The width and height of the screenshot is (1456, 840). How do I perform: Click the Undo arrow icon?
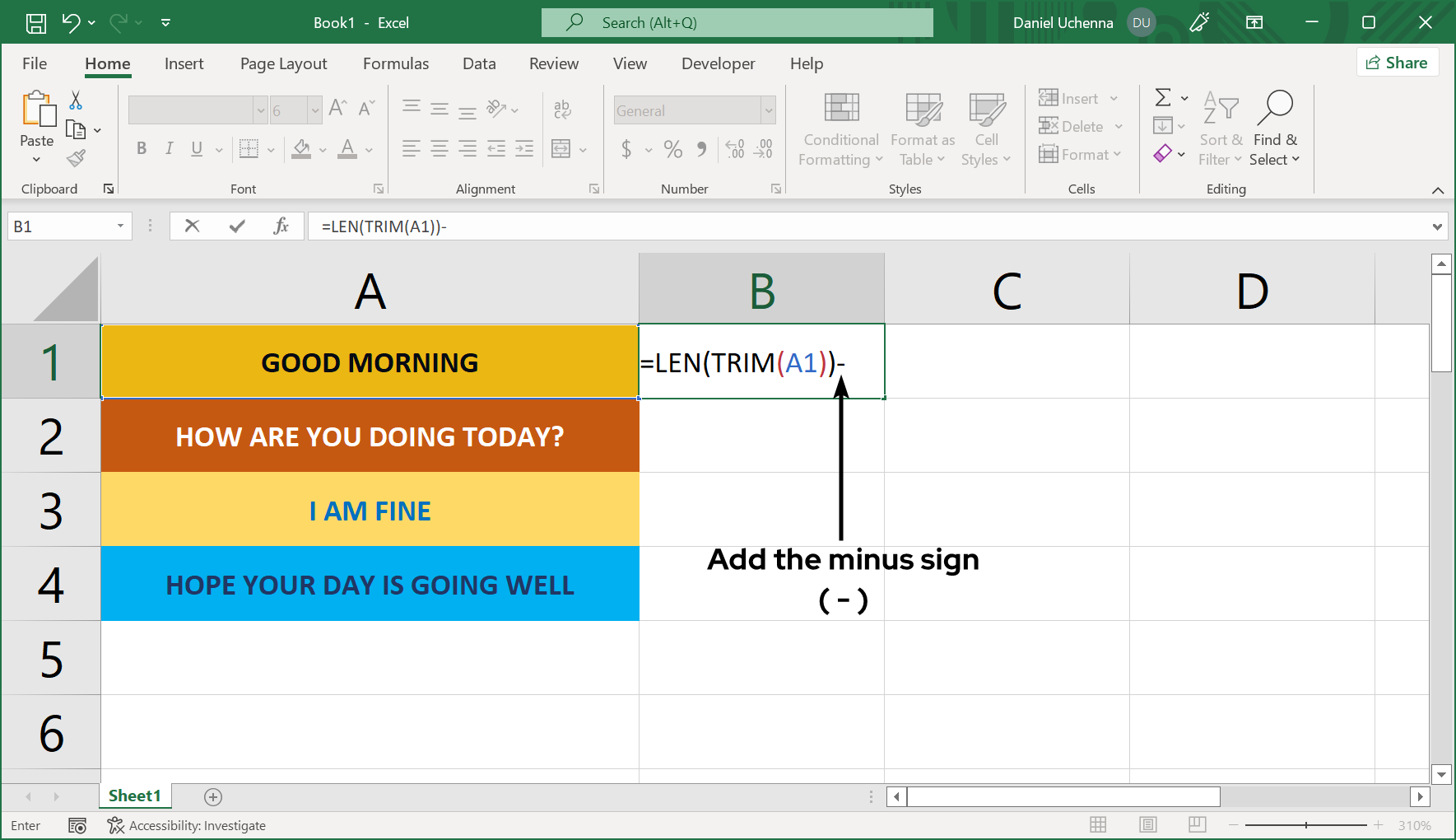click(71, 23)
